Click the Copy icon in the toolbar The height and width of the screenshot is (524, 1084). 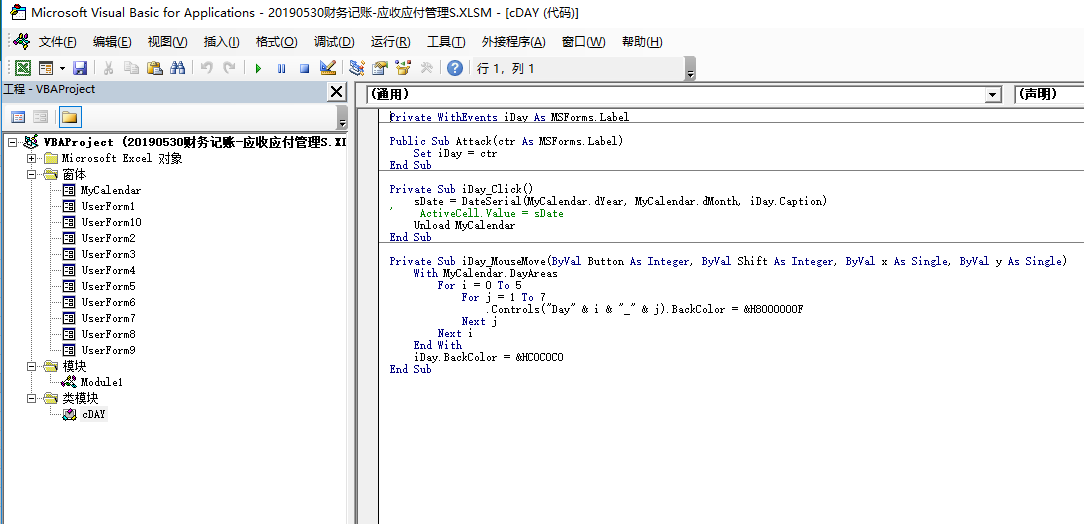[x=131, y=68]
